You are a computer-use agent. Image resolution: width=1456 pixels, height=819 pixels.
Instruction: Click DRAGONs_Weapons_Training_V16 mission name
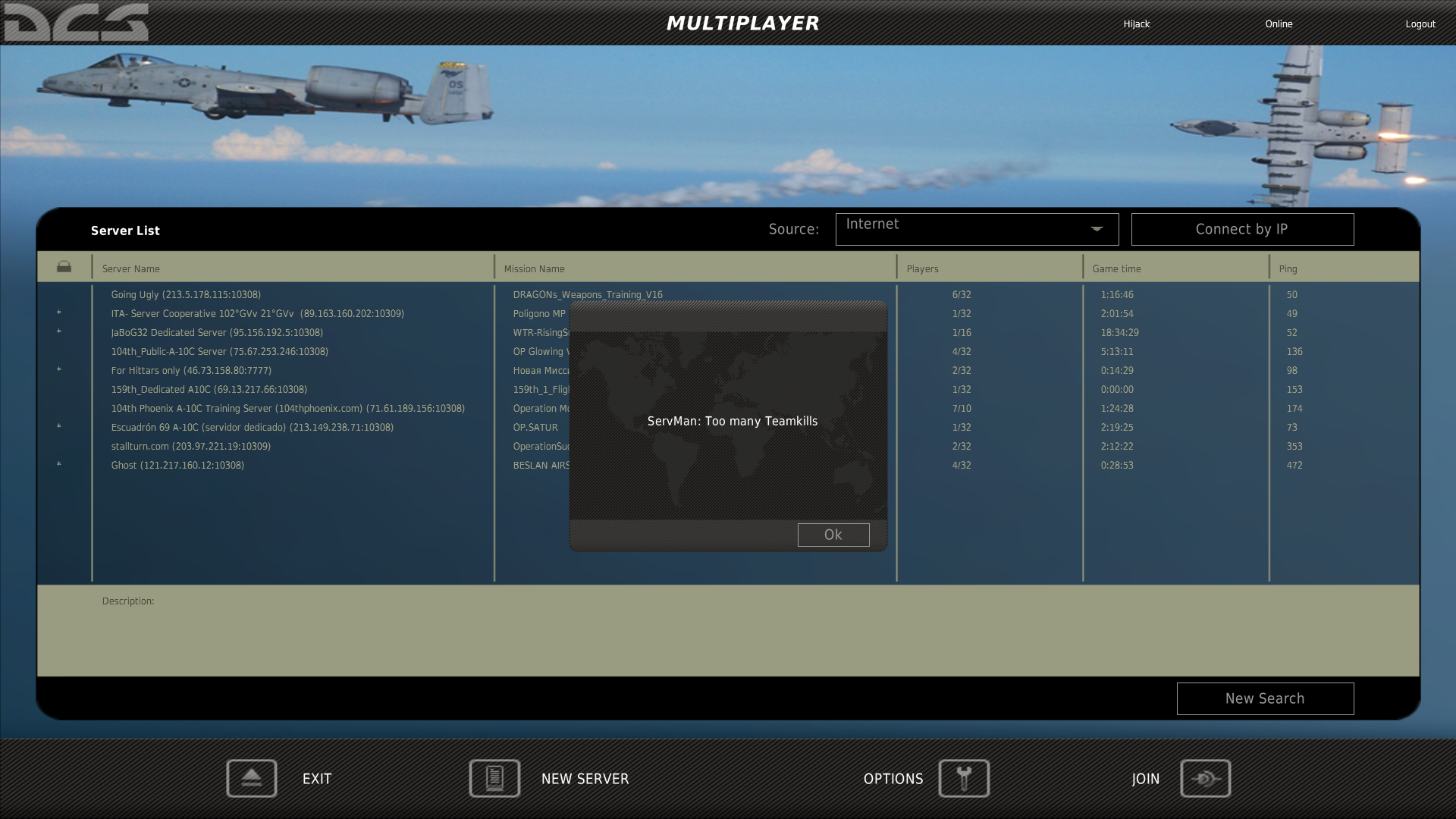pyautogui.click(x=588, y=294)
